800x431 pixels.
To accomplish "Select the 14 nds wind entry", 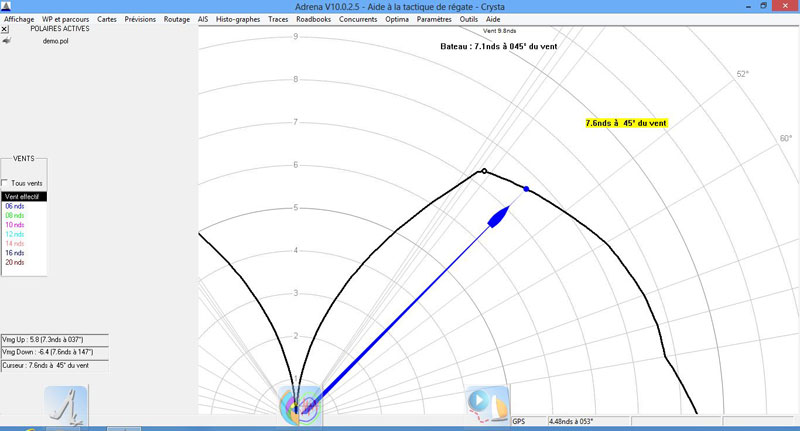I will [x=15, y=244].
